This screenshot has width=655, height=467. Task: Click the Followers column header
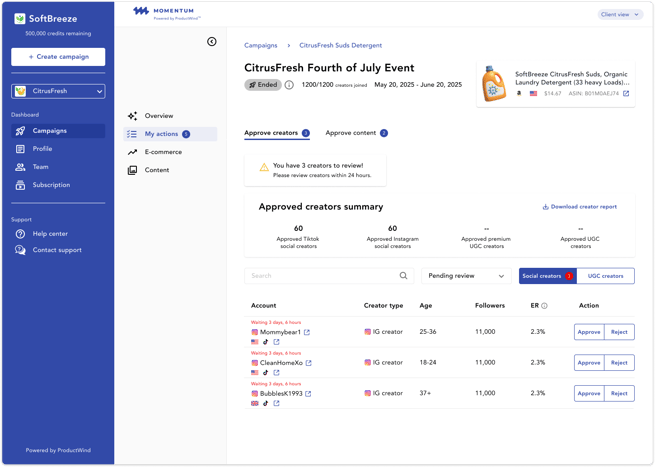tap(490, 305)
